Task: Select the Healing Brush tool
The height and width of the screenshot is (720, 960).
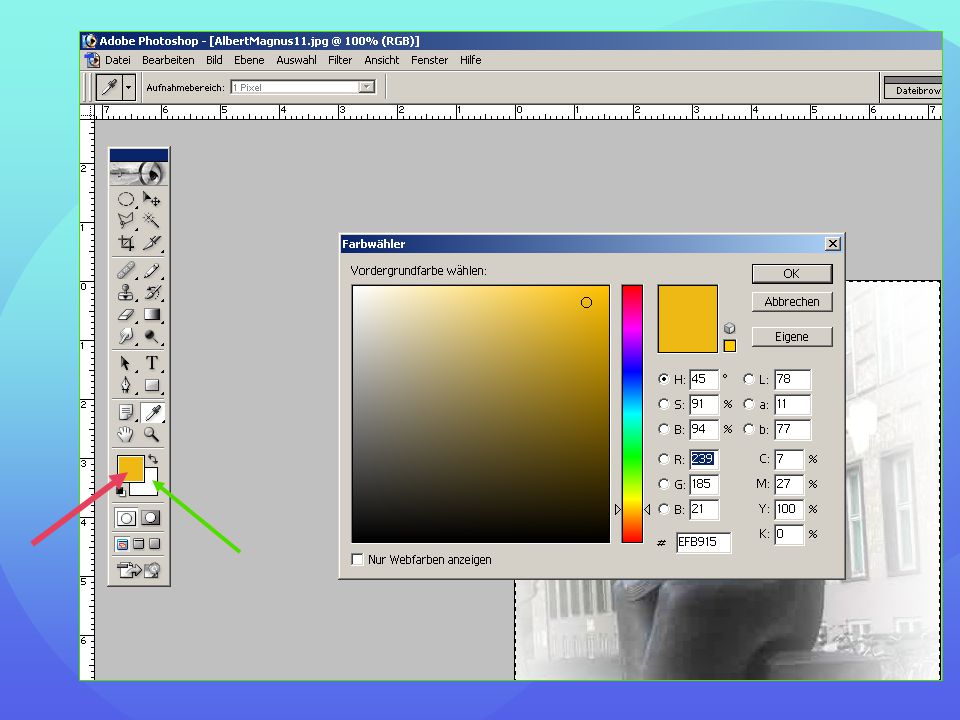Action: [x=126, y=270]
